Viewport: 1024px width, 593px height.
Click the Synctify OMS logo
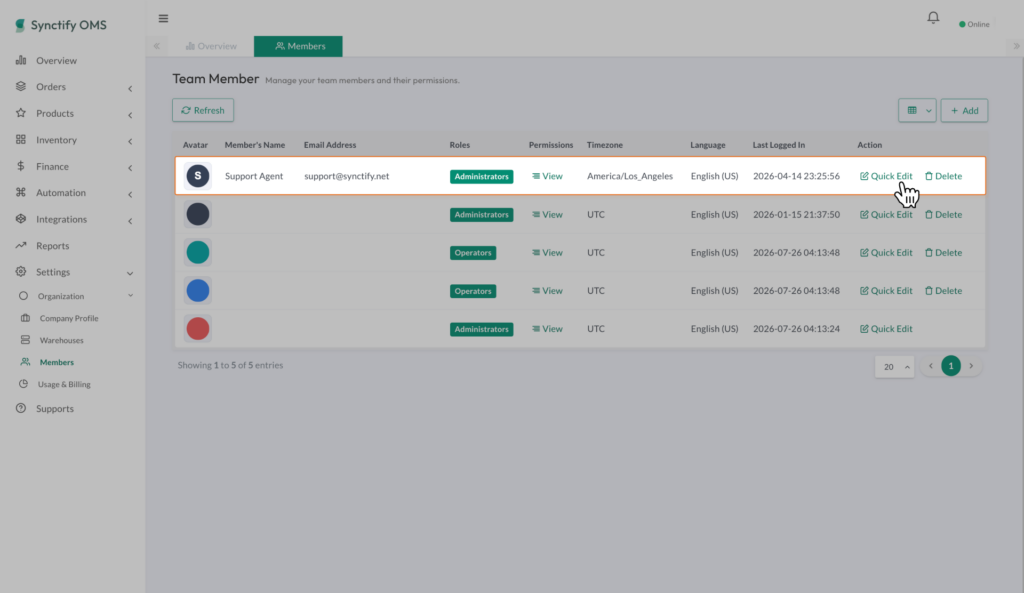click(x=60, y=25)
